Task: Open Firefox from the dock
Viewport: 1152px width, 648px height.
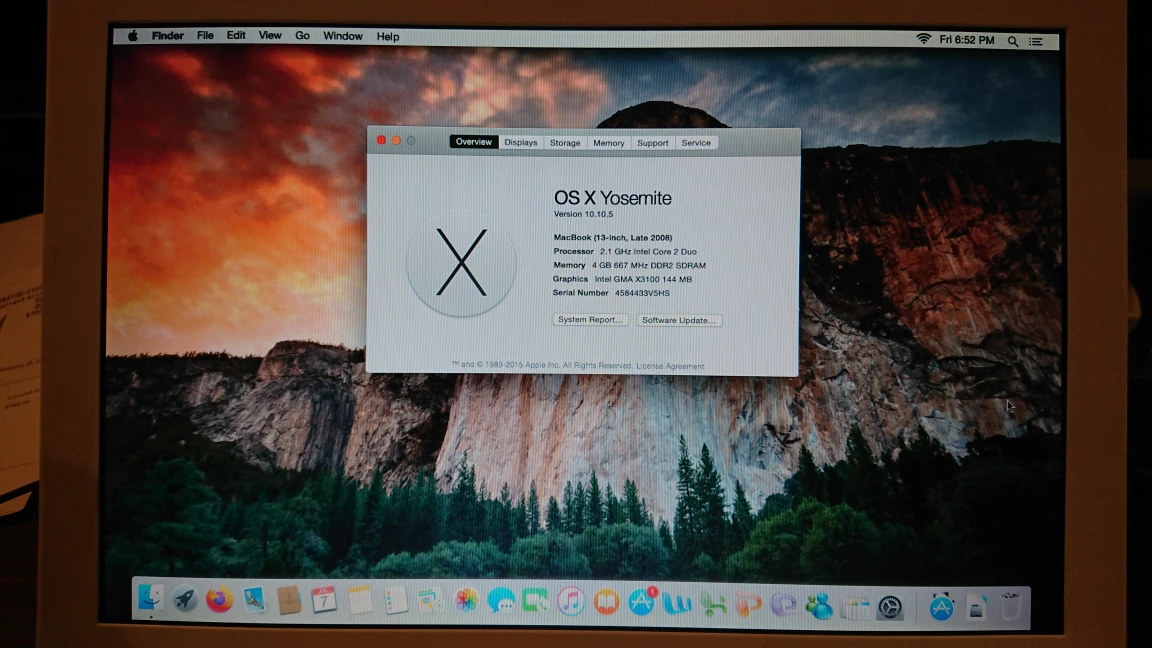Action: pyautogui.click(x=219, y=600)
